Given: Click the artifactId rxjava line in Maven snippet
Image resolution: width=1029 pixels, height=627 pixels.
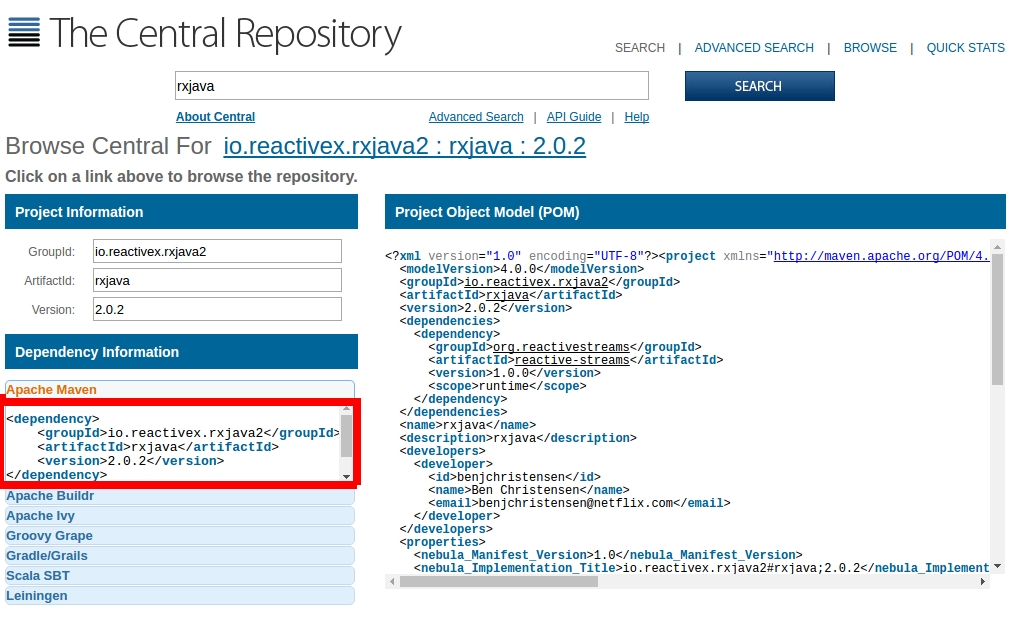Looking at the screenshot, I should tap(158, 447).
